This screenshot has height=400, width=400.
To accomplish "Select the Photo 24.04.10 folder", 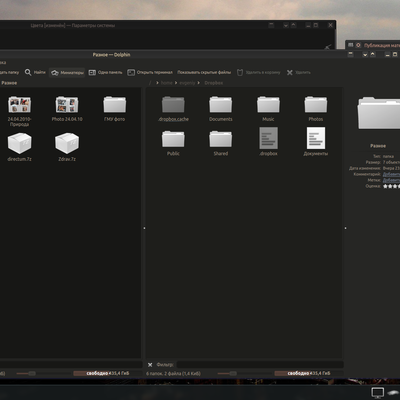I will point(67,109).
